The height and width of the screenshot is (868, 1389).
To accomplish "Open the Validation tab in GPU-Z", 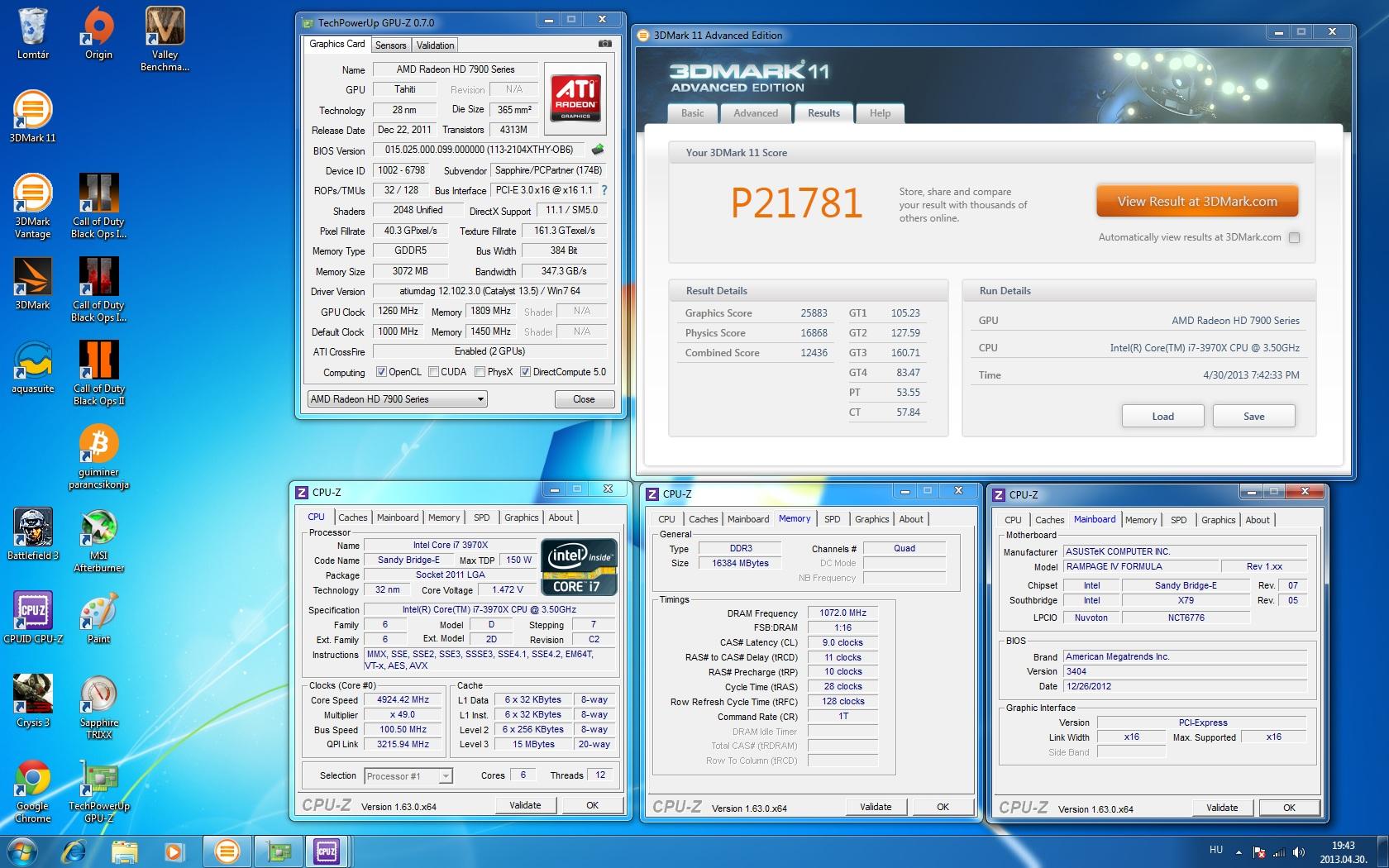I will pyautogui.click(x=435, y=45).
